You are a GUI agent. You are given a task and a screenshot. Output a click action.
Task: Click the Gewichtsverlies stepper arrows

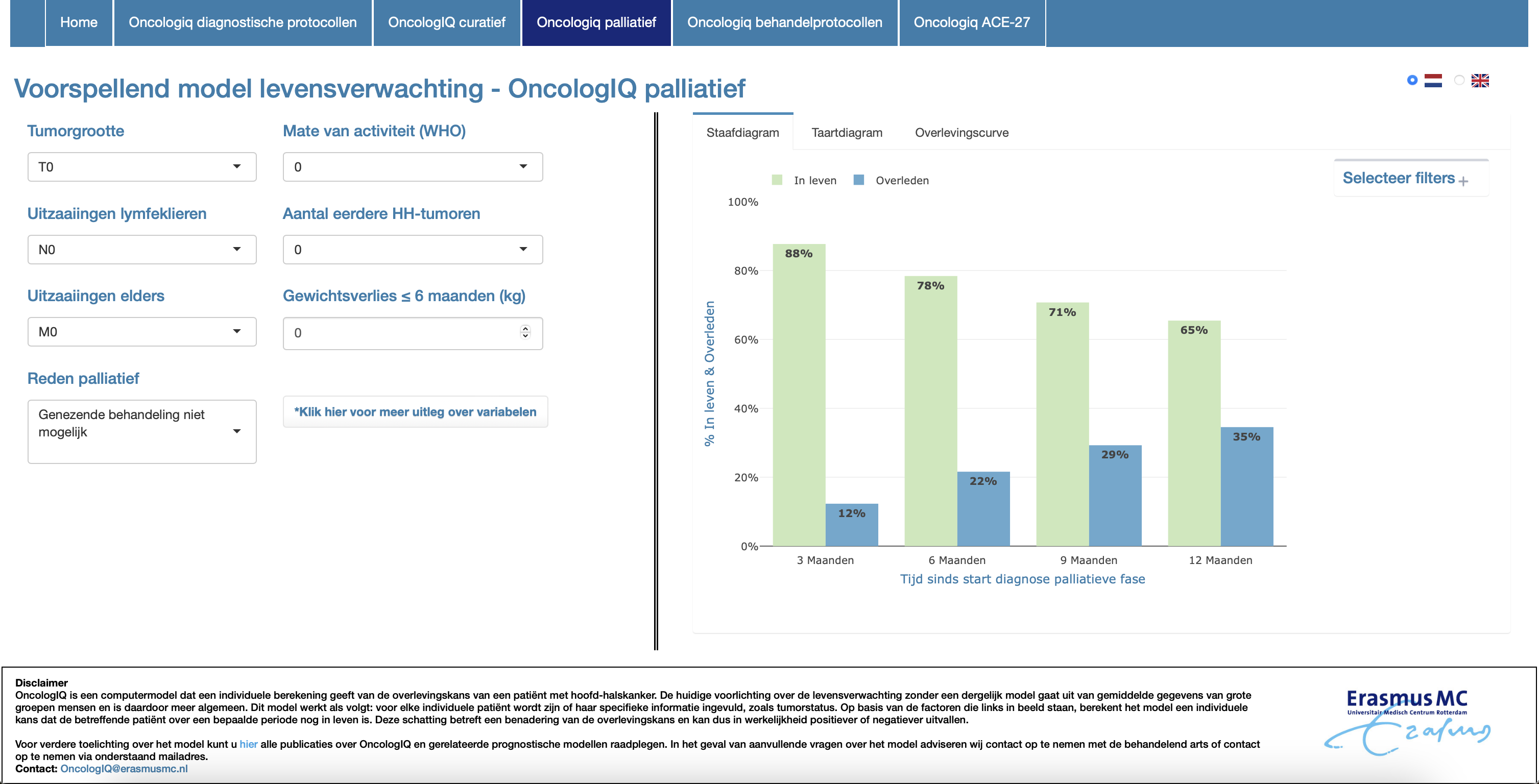pyautogui.click(x=525, y=332)
